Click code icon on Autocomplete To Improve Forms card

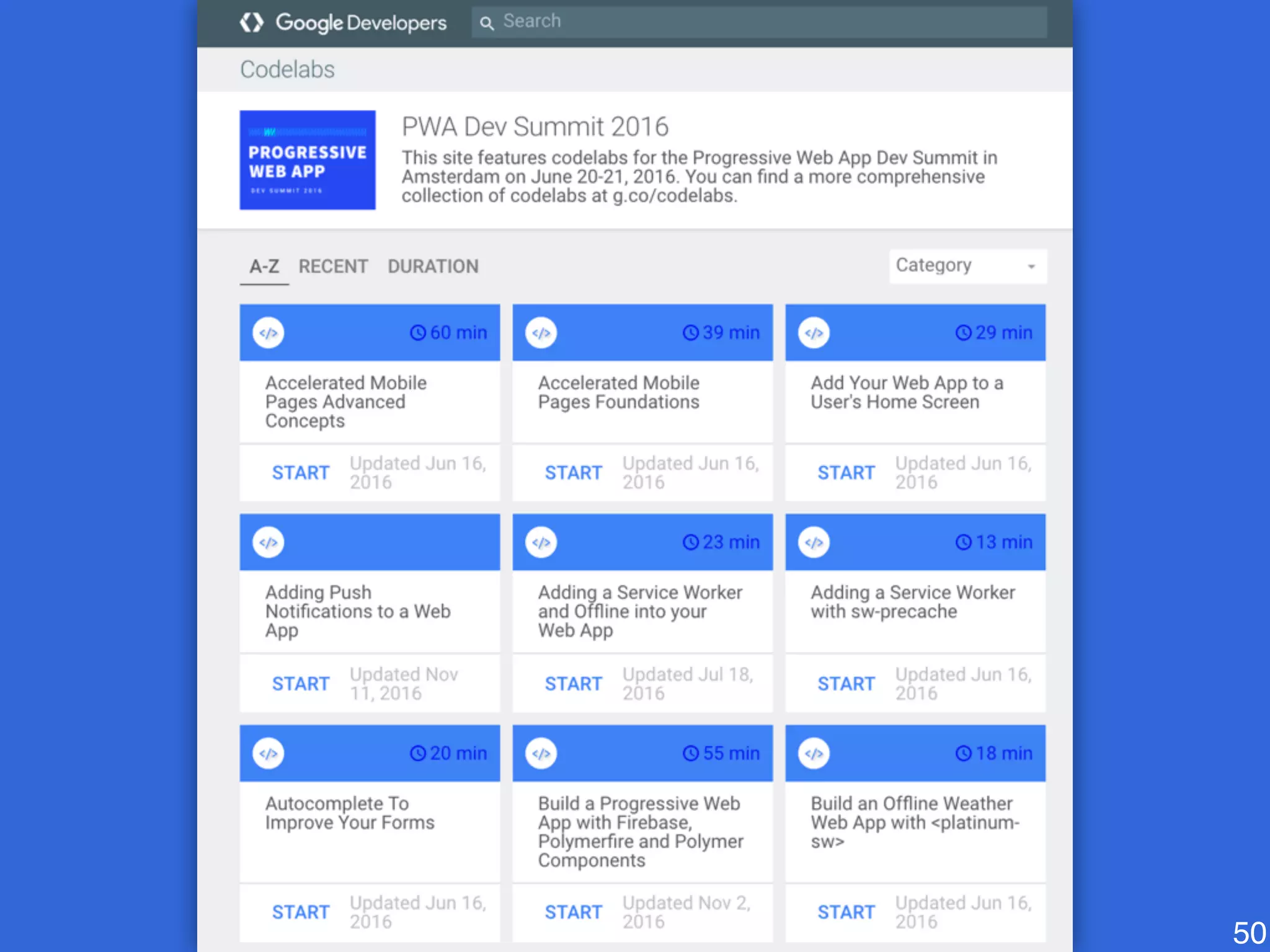click(269, 753)
